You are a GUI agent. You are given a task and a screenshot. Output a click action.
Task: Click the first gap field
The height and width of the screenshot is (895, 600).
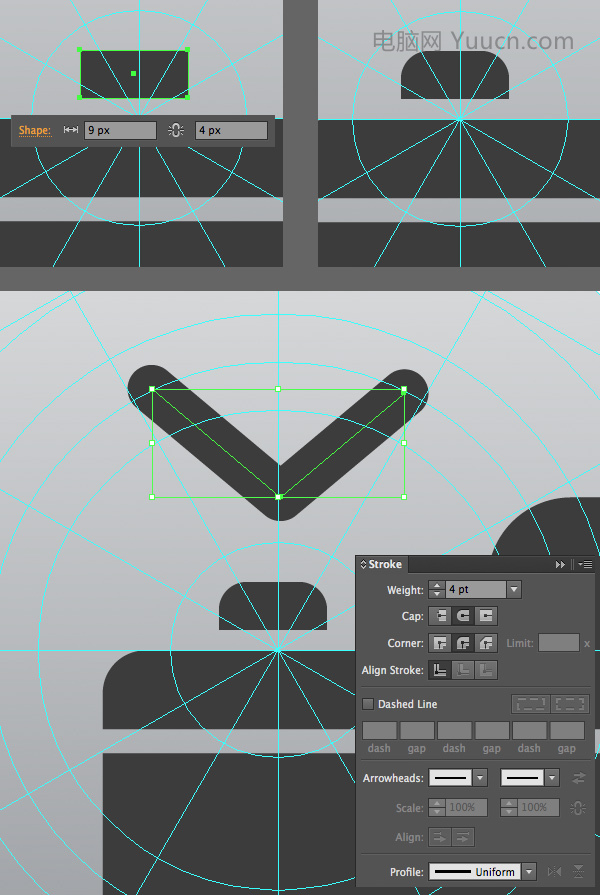point(417,730)
